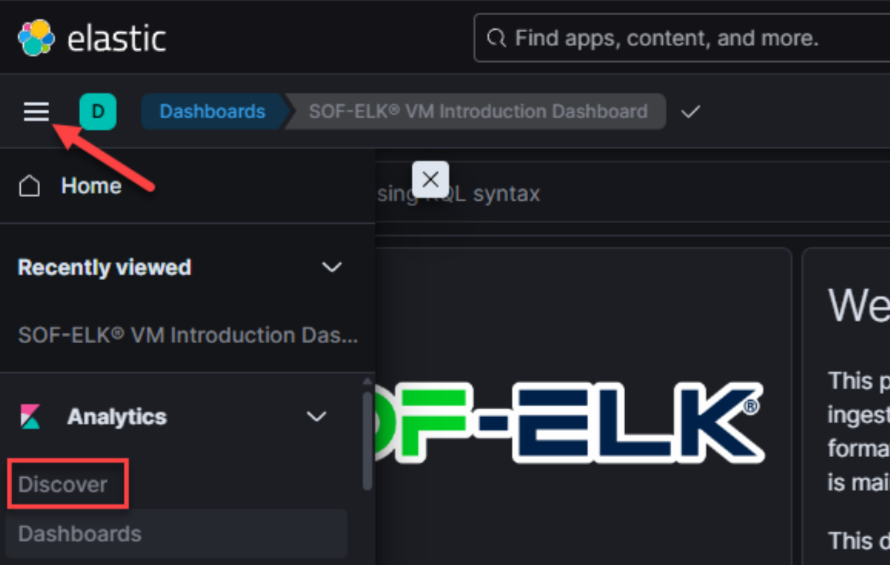Open the green D space avatar
Image resolution: width=890 pixels, height=565 pixels.
98,111
